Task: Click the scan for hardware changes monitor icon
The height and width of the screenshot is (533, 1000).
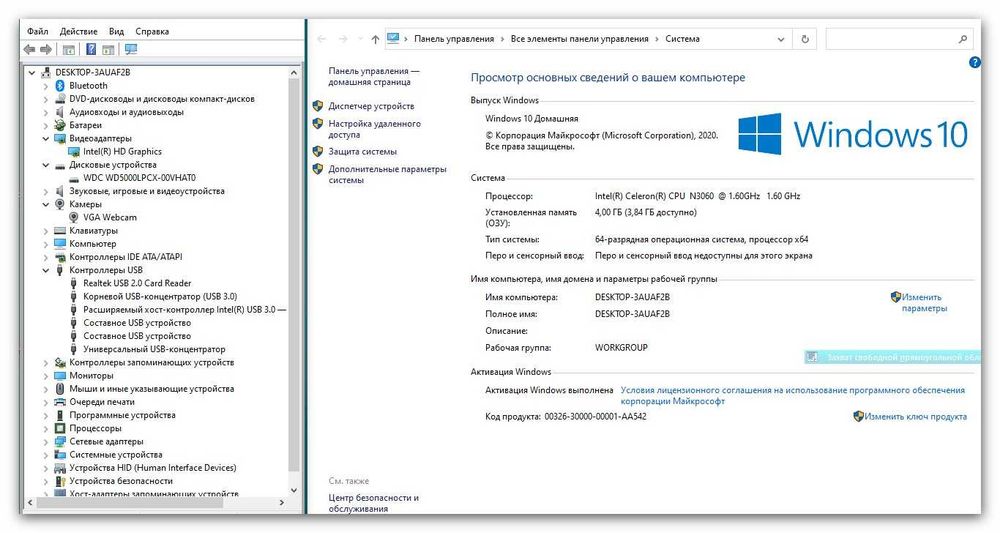Action: 131,49
